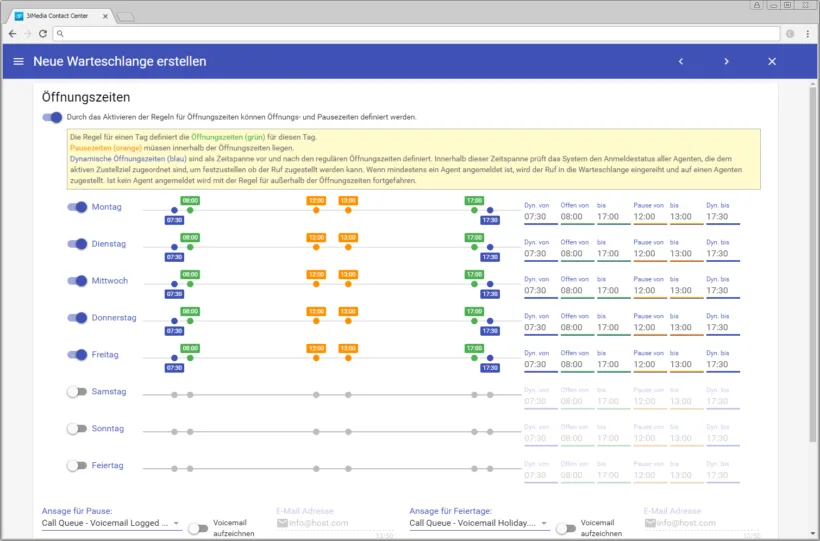Go to next step with right chevron
This screenshot has height=541, width=820.
tap(726, 61)
